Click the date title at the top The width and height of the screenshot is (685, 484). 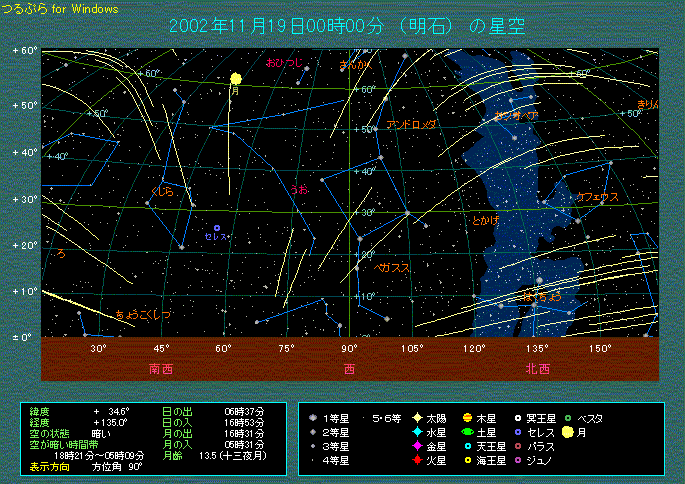point(347,25)
